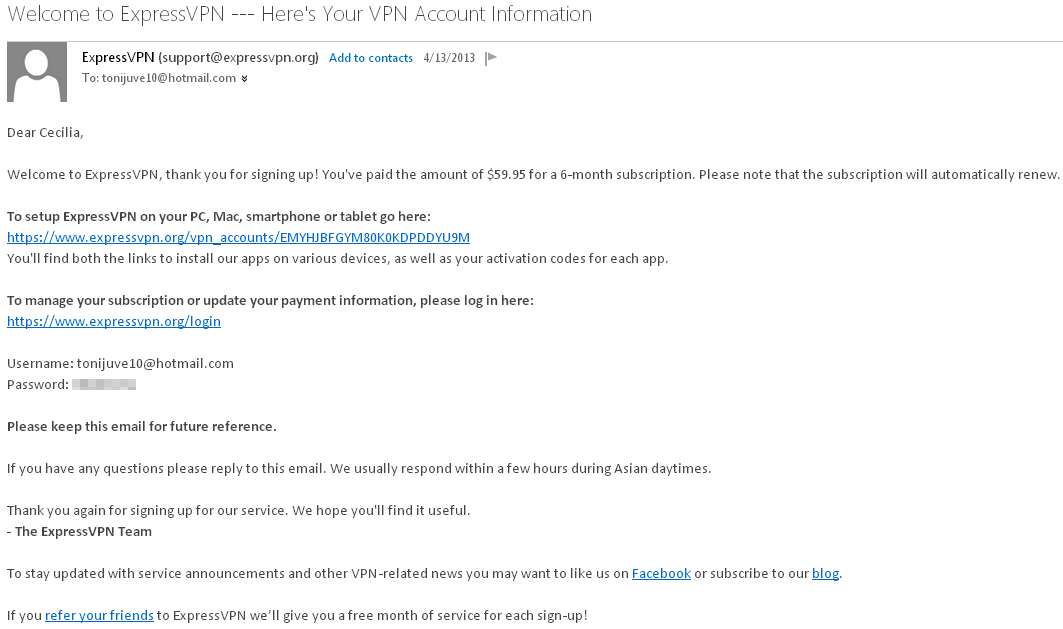
Task: Click the email subject heading
Action: pos(299,14)
